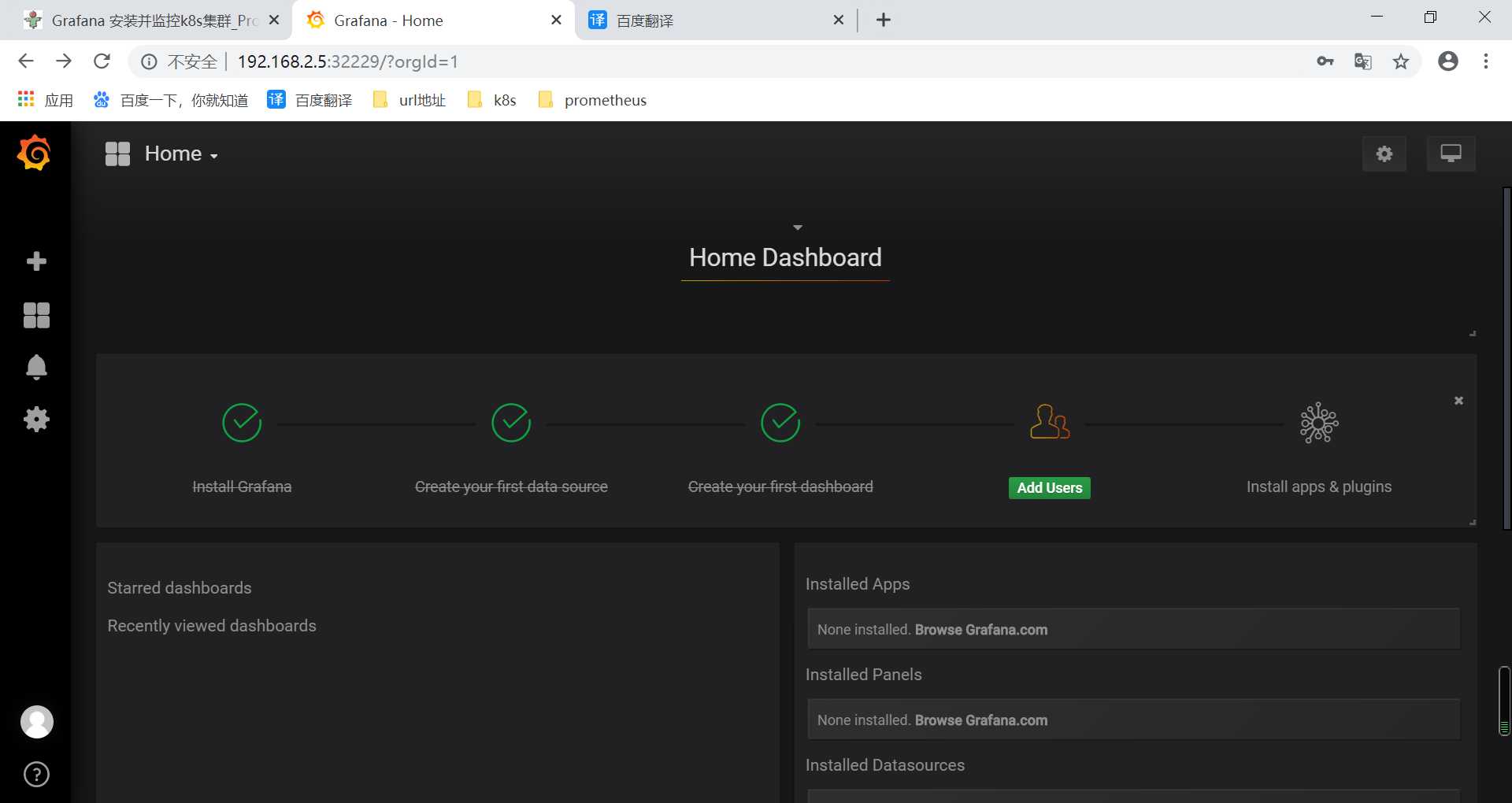
Task: Click the Install Grafana step label
Action: pyautogui.click(x=242, y=487)
